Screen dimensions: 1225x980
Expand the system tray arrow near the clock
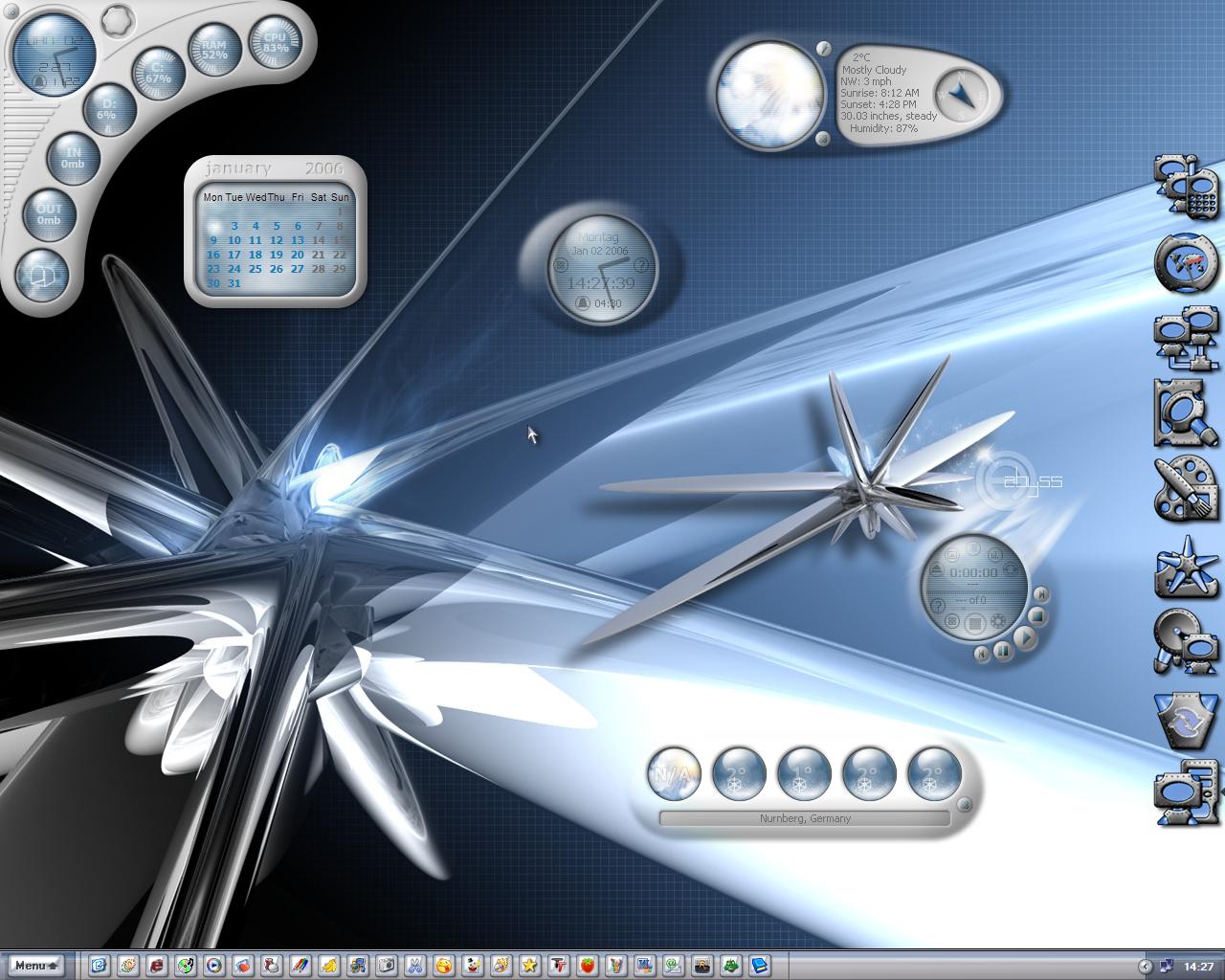1145,966
